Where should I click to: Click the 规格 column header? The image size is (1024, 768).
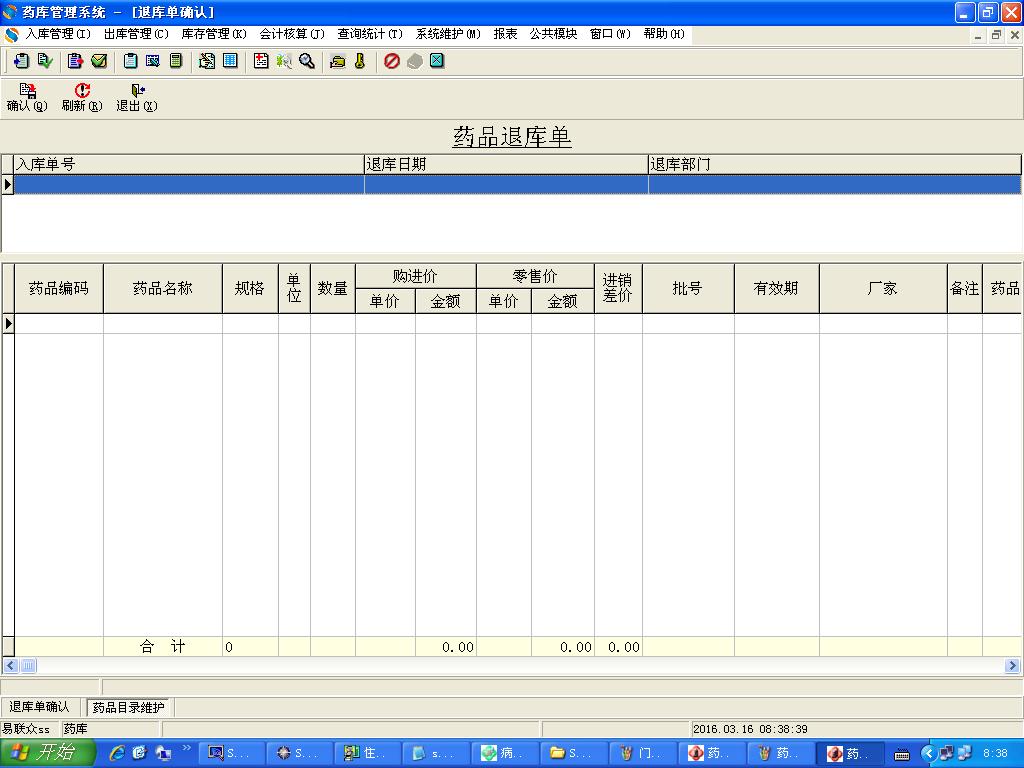pyautogui.click(x=250, y=289)
